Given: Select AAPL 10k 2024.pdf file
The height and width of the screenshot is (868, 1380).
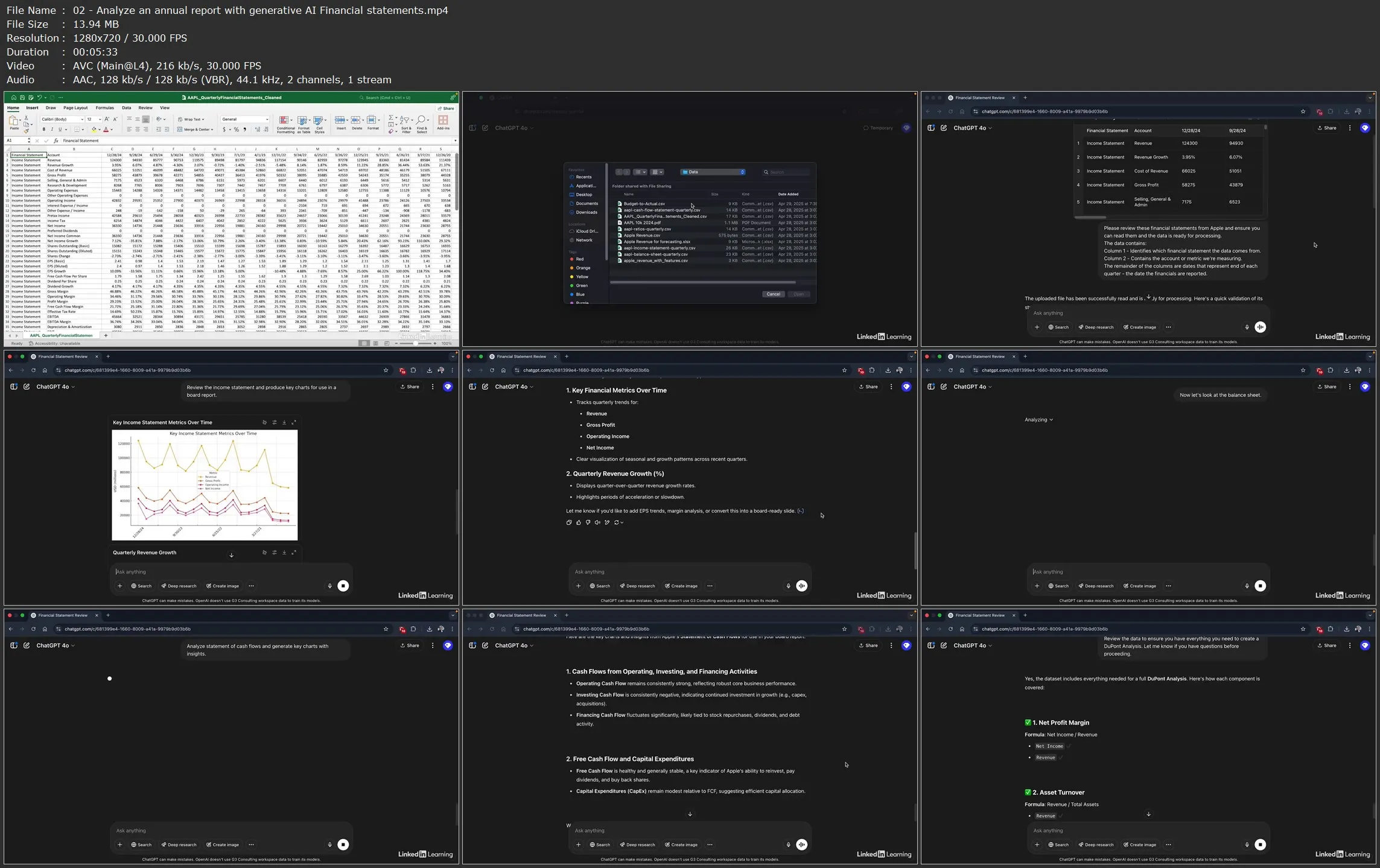Looking at the screenshot, I should pos(641,223).
